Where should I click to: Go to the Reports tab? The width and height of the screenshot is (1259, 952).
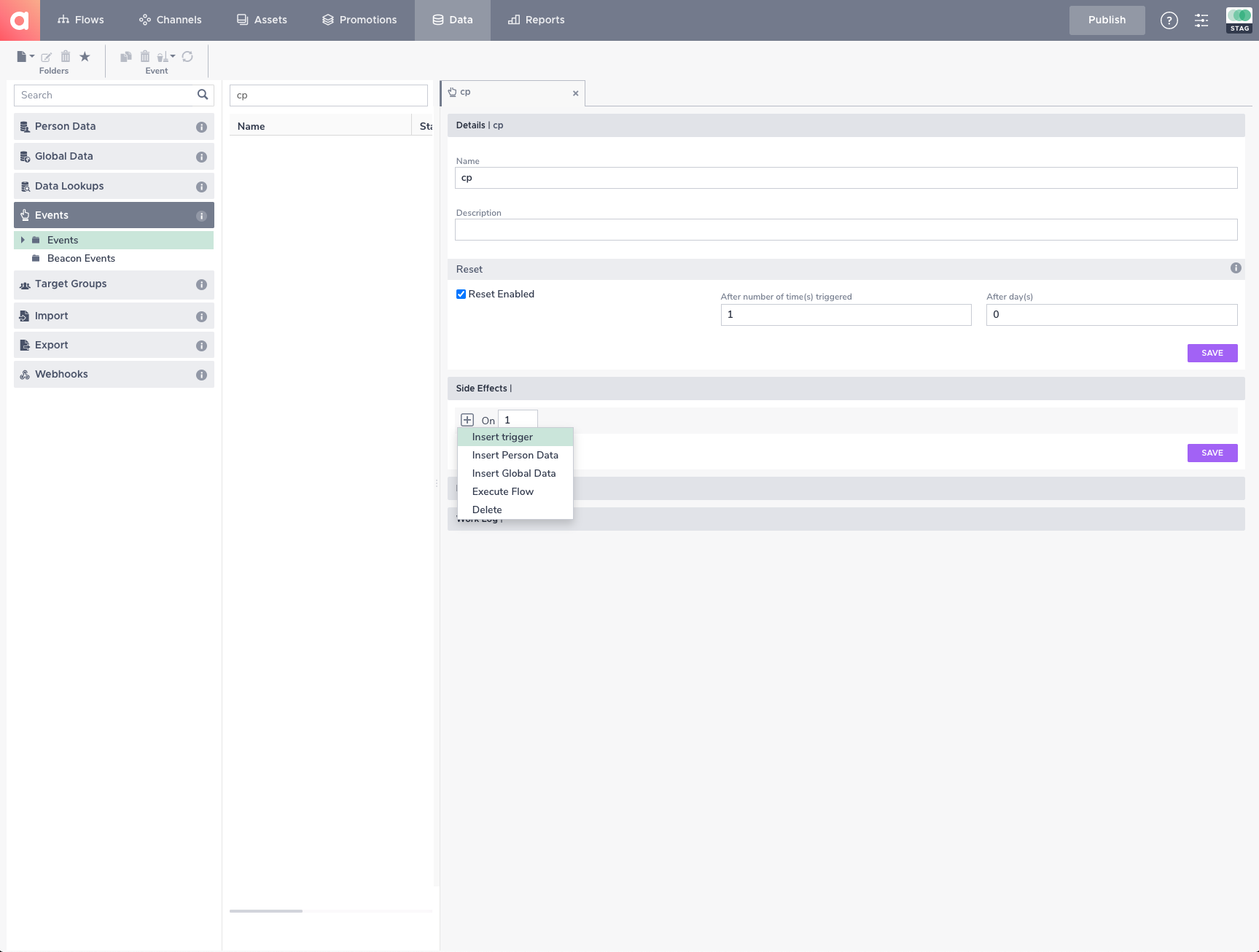click(x=537, y=20)
